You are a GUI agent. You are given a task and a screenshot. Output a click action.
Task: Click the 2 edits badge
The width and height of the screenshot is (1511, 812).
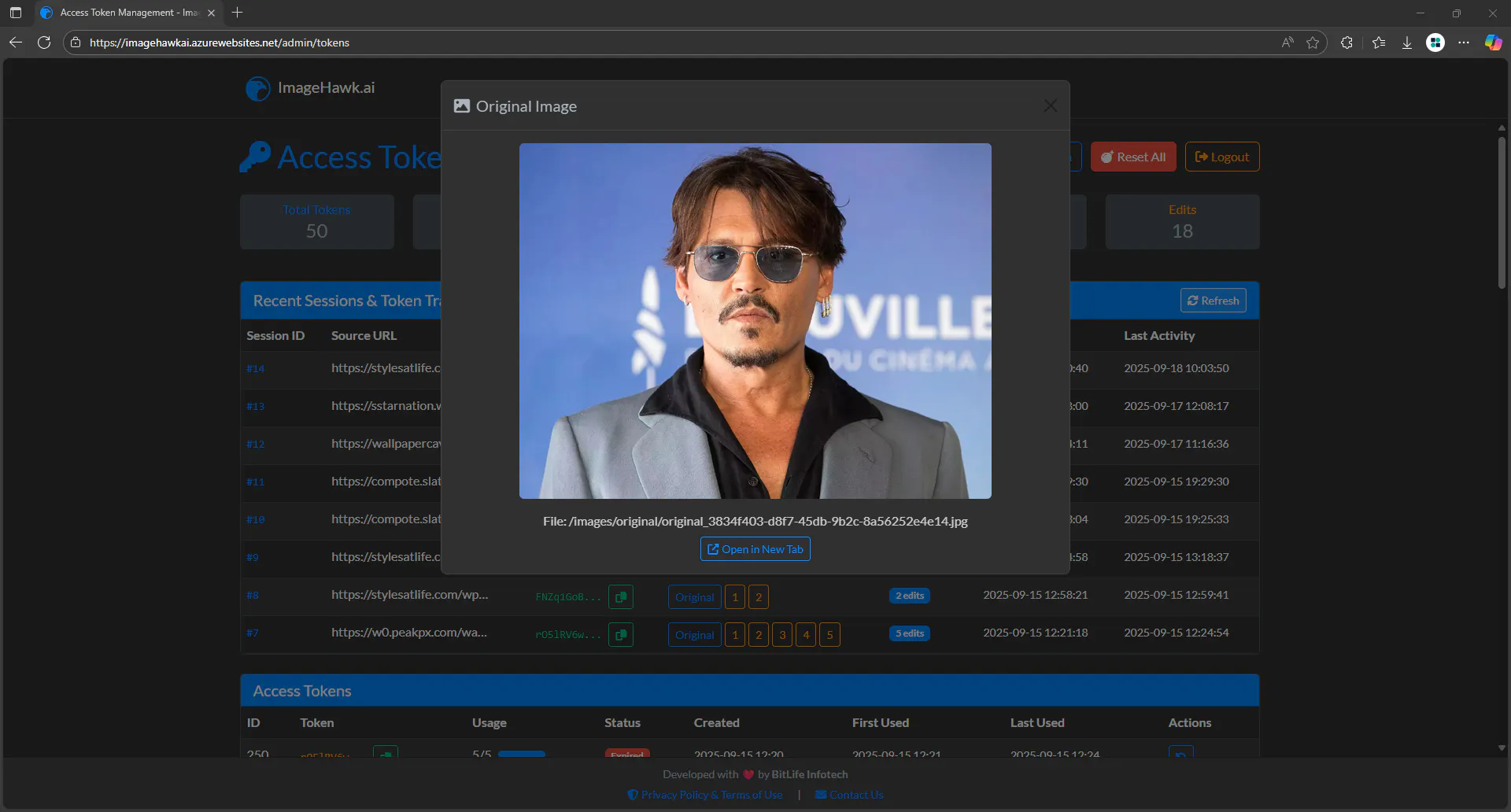click(909, 596)
